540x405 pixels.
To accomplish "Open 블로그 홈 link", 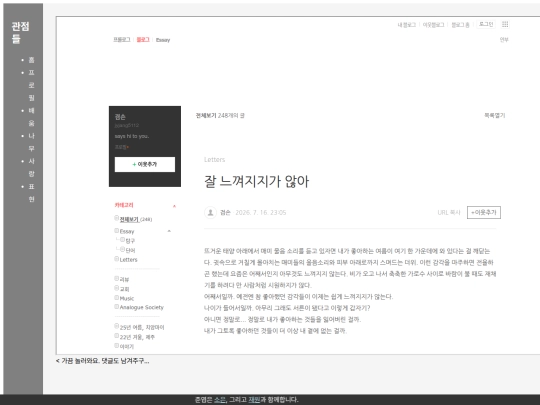I will (460, 25).
